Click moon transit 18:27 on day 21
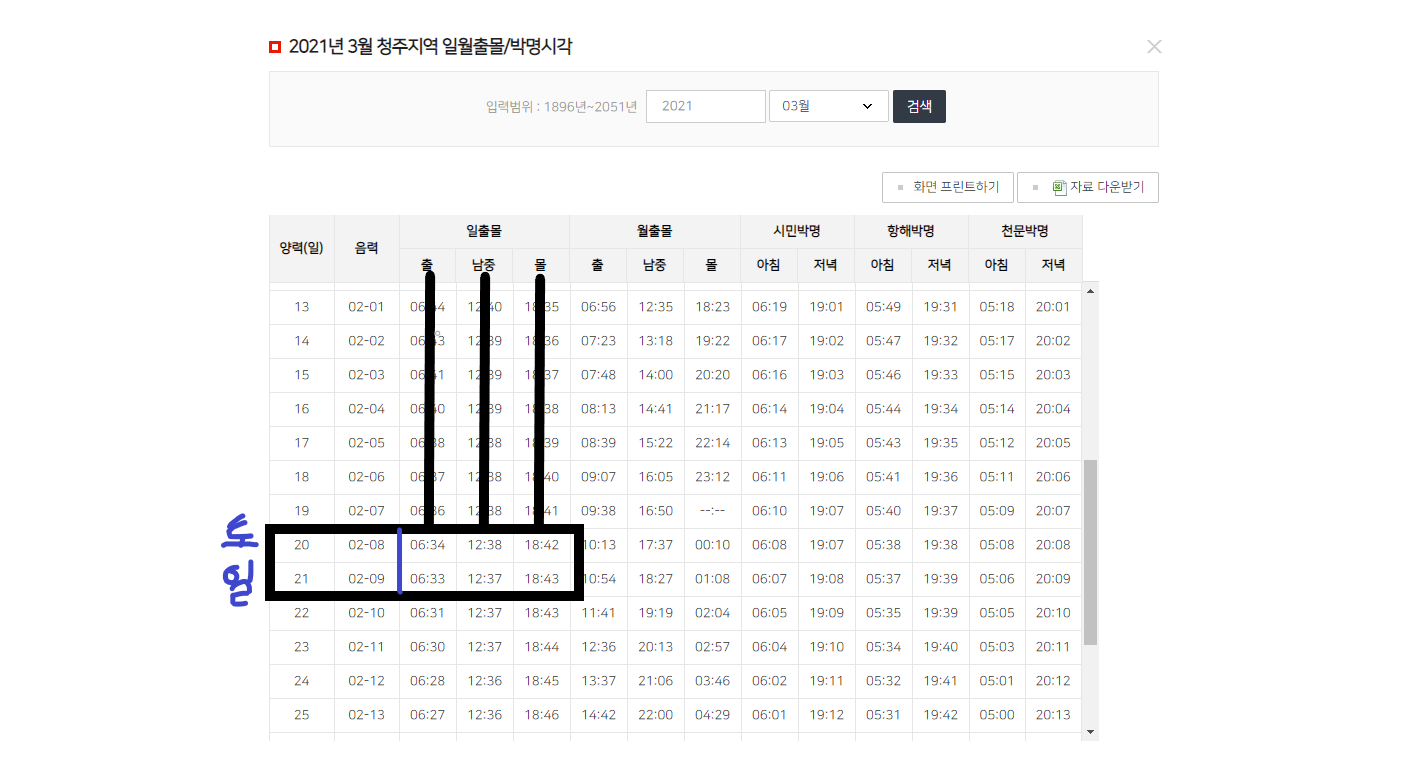Screen dimensions: 1416x762 coord(655,579)
